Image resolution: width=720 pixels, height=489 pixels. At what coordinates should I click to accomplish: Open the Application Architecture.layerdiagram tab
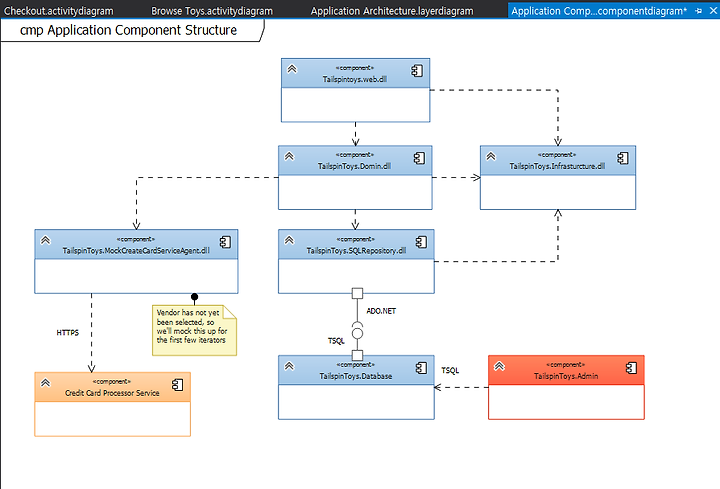coord(392,11)
